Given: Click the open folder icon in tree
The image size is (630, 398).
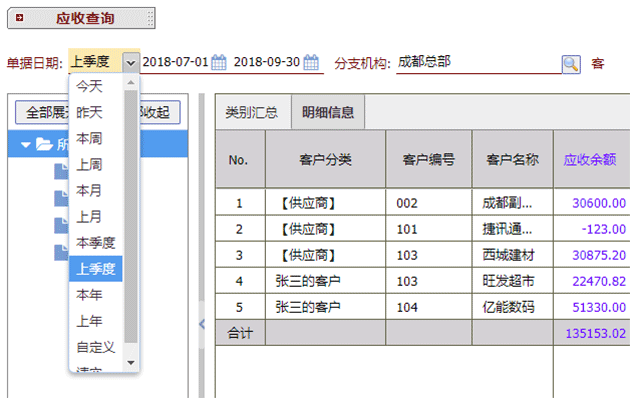Looking at the screenshot, I should (44, 144).
